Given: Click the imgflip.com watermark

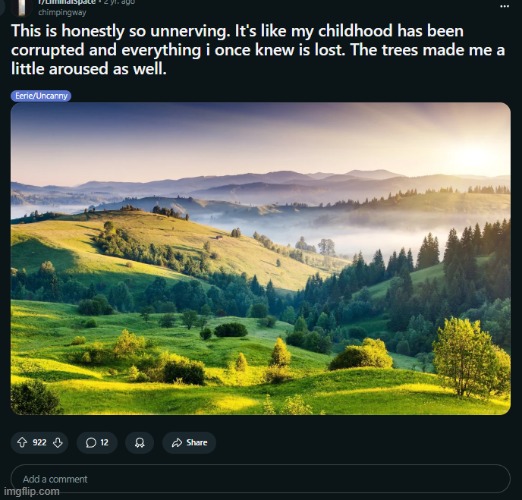Looking at the screenshot, I should (32, 491).
